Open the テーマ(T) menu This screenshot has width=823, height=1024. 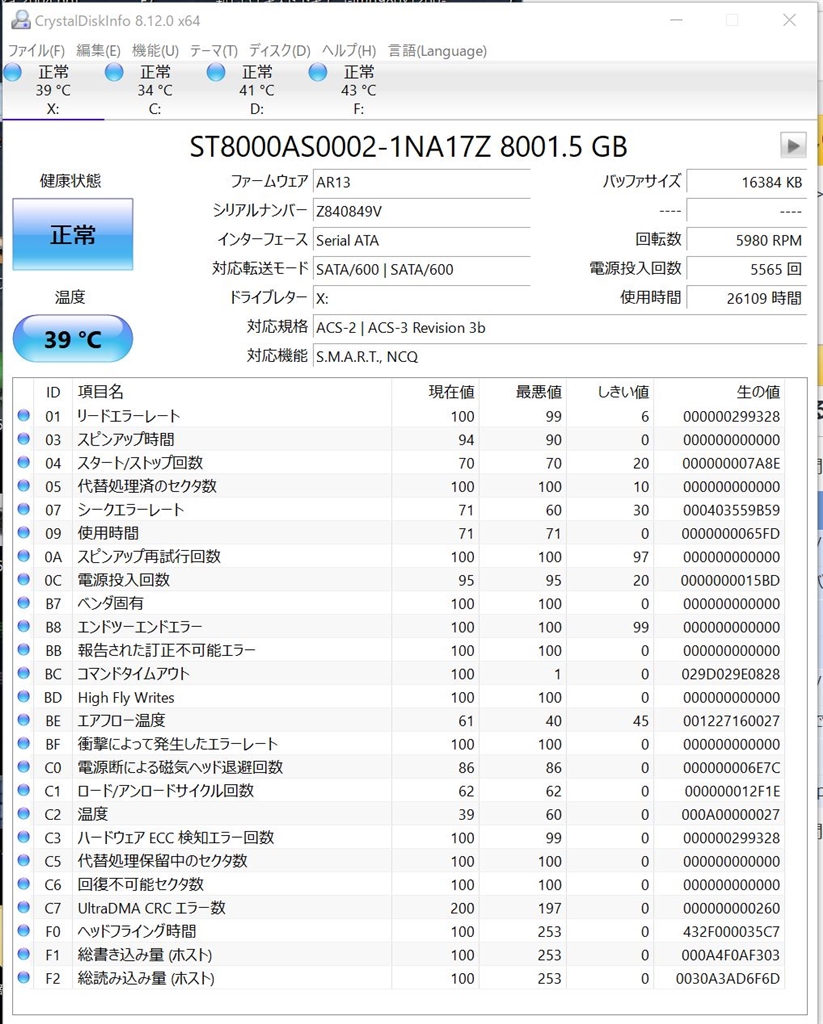[x=214, y=50]
